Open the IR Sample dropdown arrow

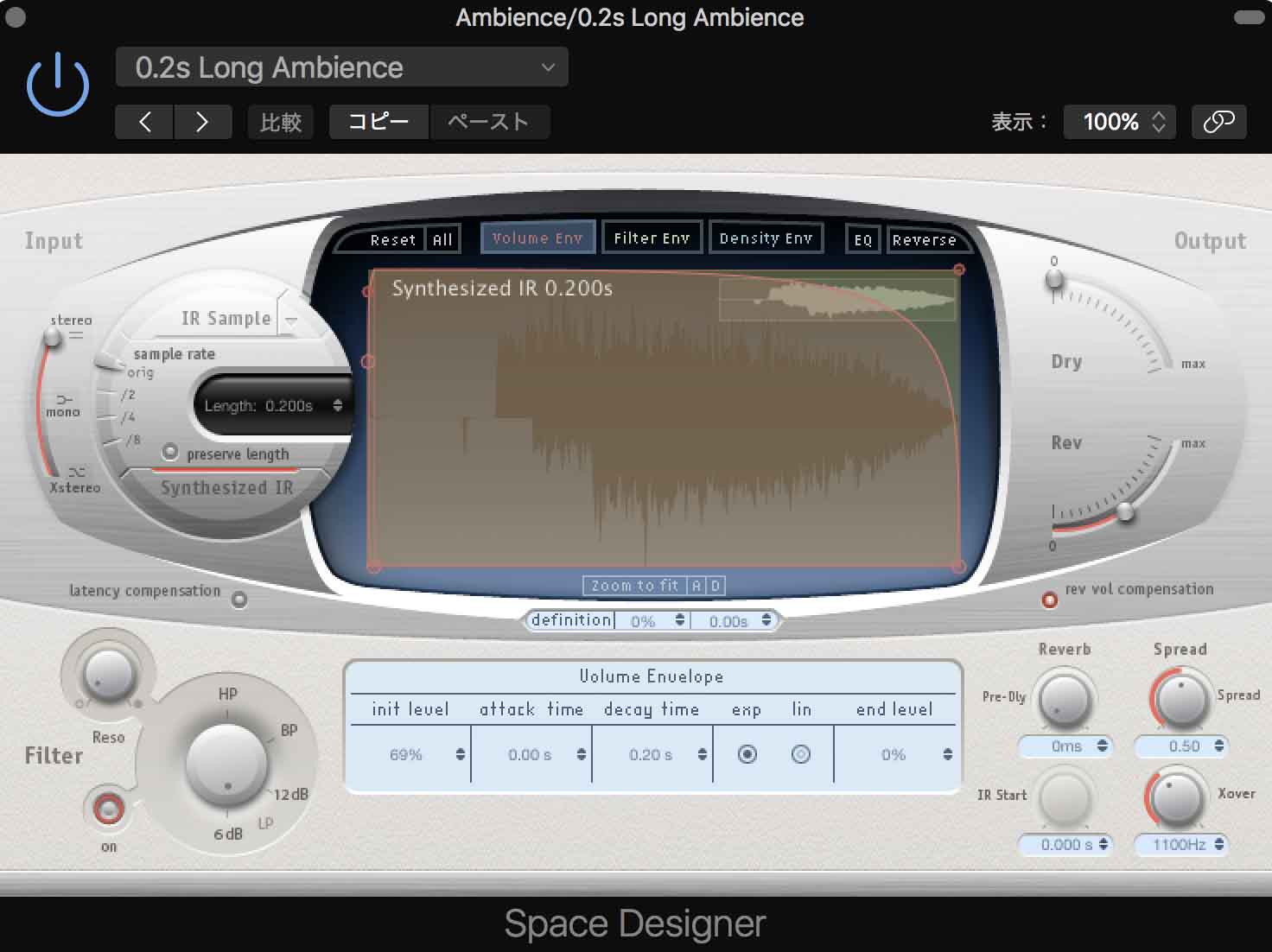tap(291, 320)
